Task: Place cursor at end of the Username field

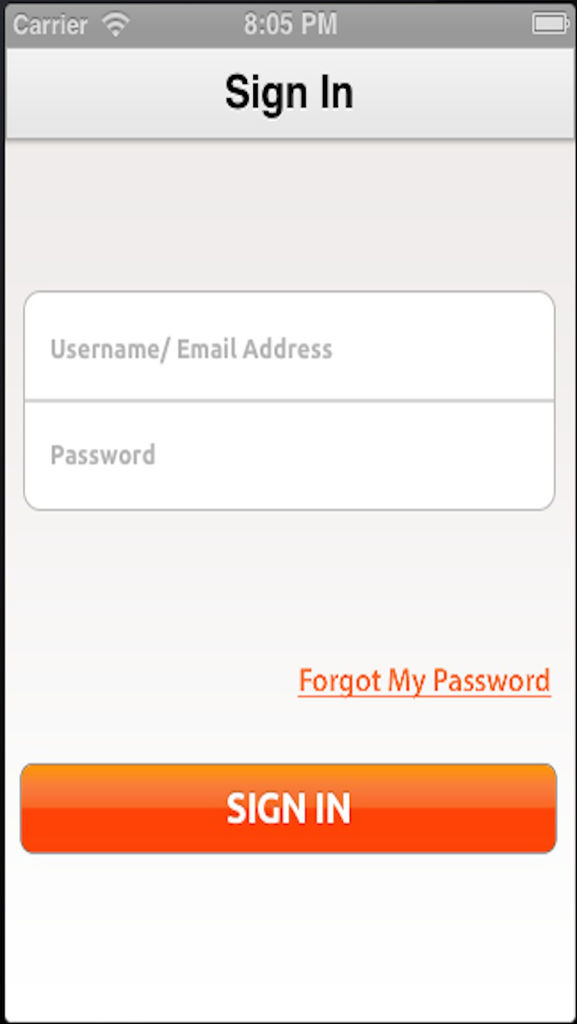Action: pyautogui.click(x=522, y=346)
